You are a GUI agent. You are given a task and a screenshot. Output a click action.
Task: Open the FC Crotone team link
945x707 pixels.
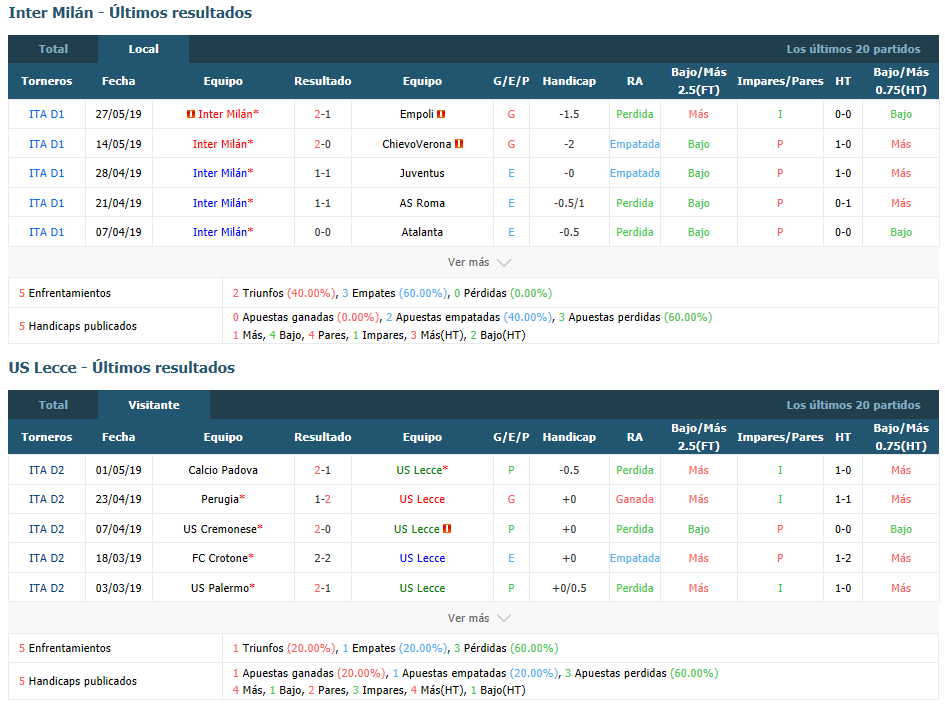(x=220, y=558)
